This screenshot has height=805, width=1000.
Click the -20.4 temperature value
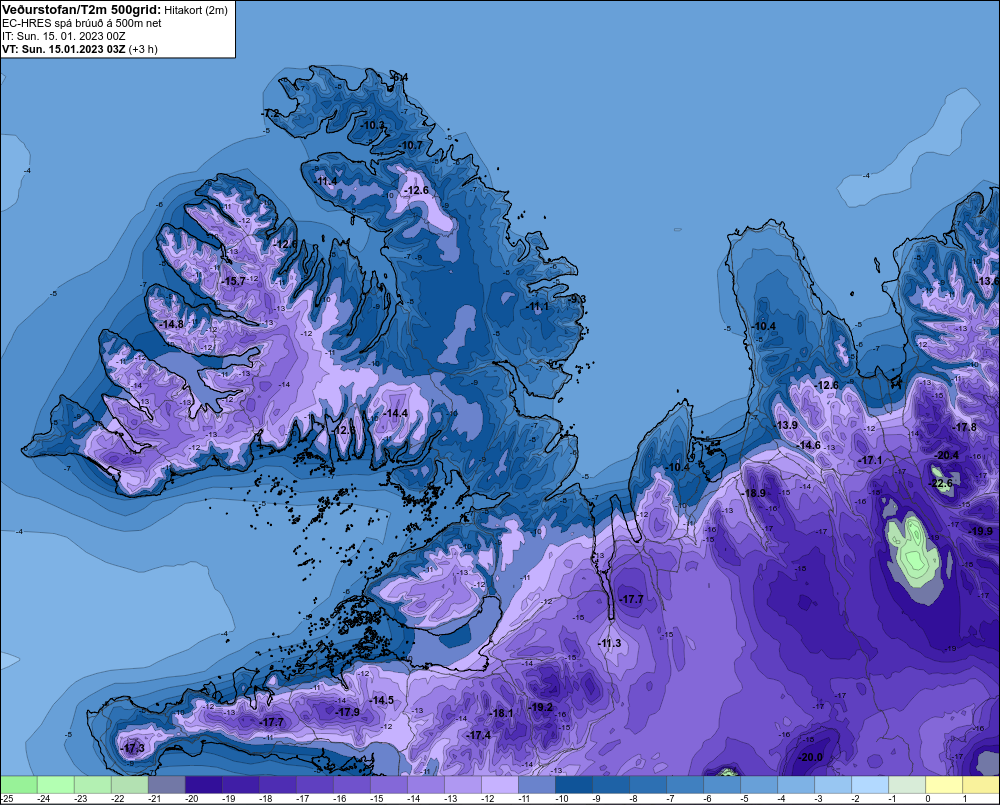click(946, 455)
